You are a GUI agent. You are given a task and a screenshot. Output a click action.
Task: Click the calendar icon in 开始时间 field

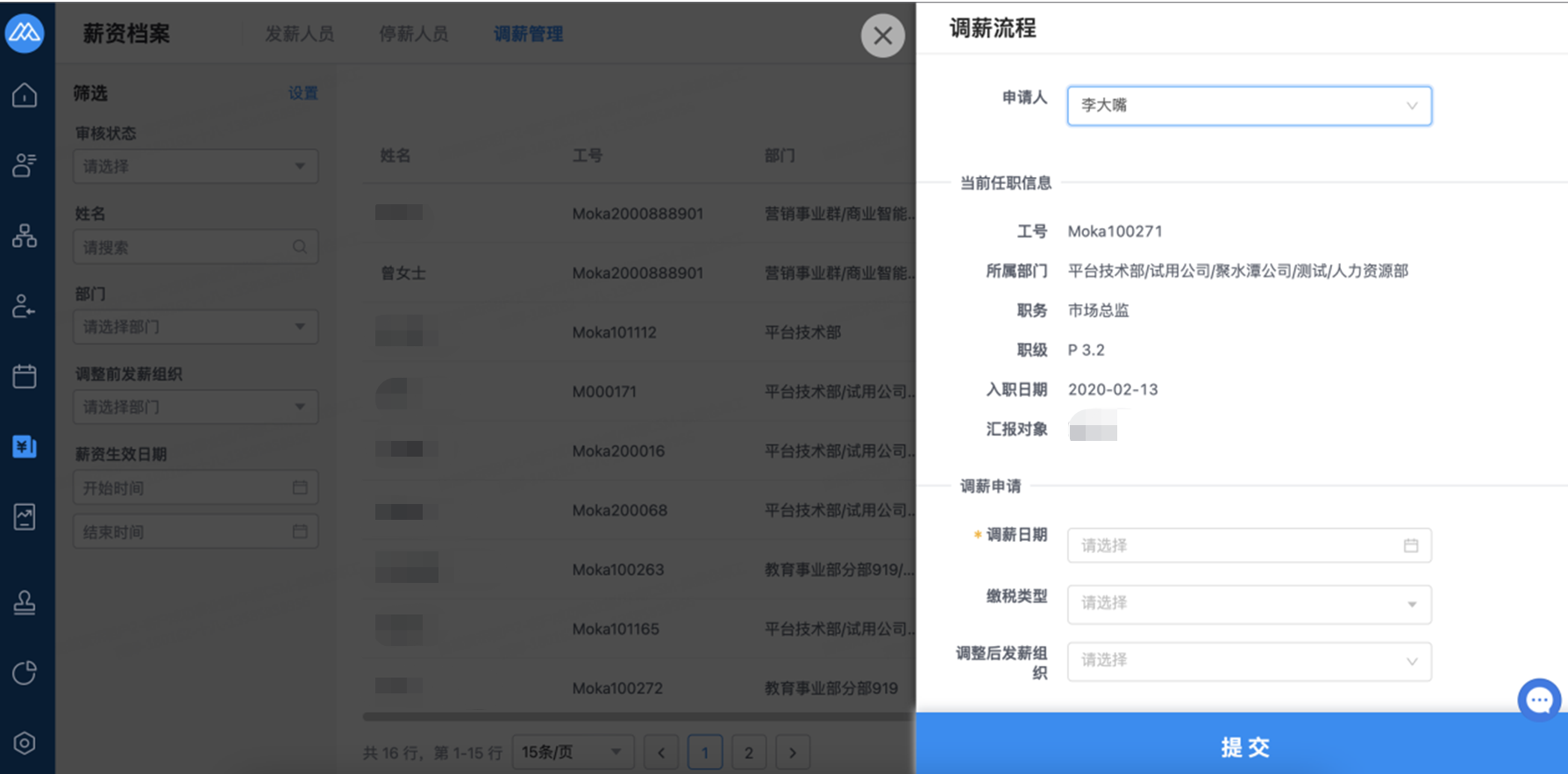coord(300,487)
